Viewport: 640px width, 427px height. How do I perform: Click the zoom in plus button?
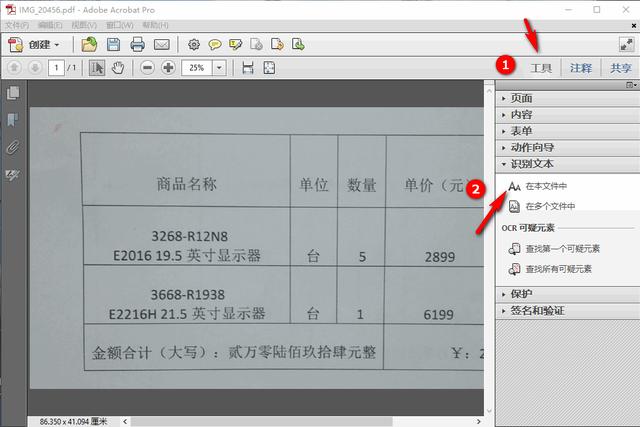pos(168,68)
